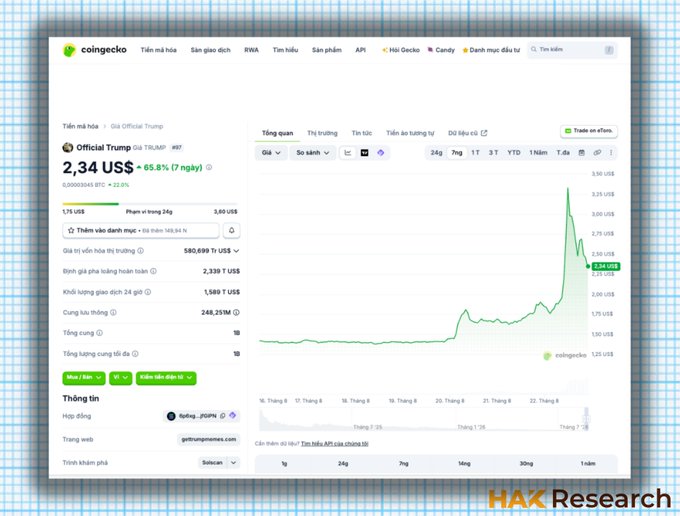
Task: Click the Tìm kiếm search field
Action: click(x=572, y=50)
